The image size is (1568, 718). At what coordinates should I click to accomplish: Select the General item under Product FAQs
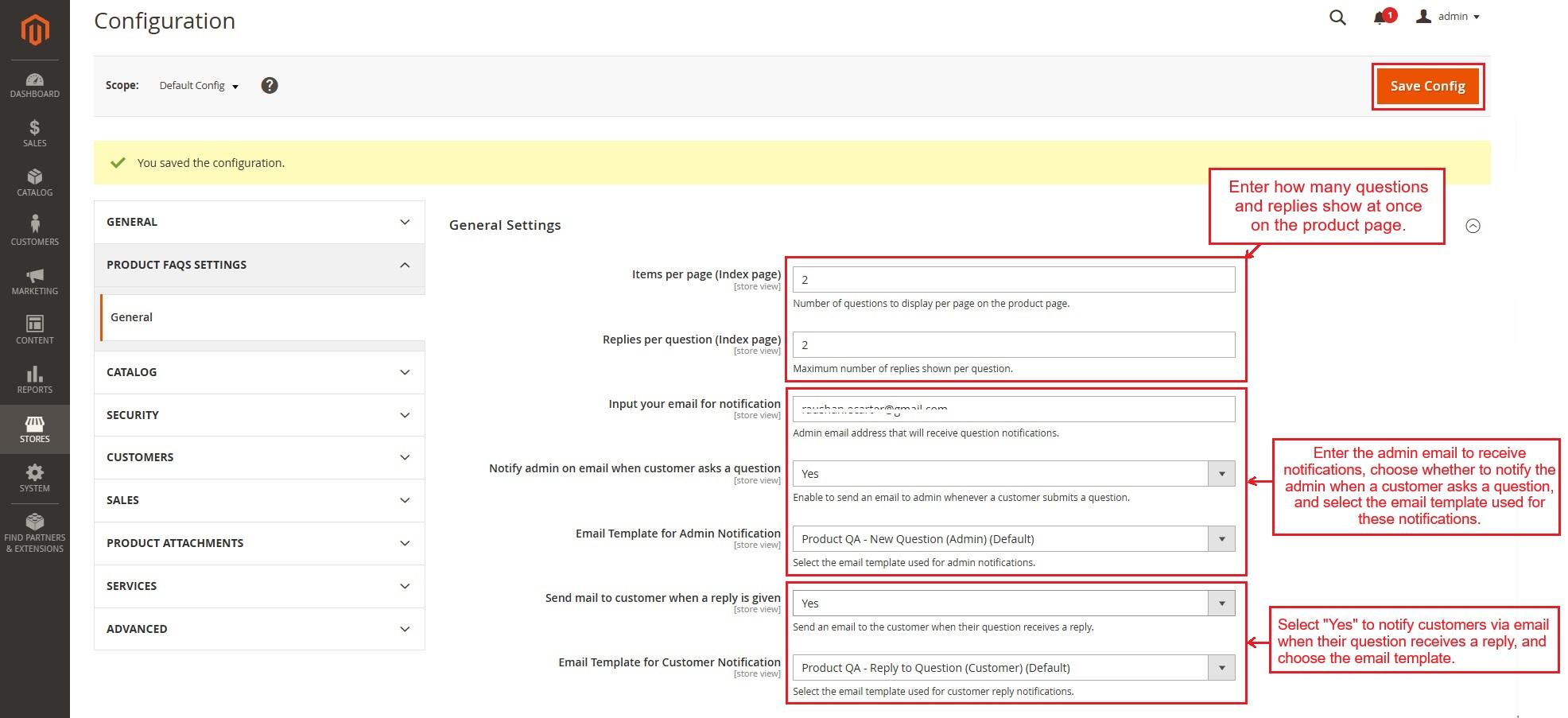tap(132, 317)
